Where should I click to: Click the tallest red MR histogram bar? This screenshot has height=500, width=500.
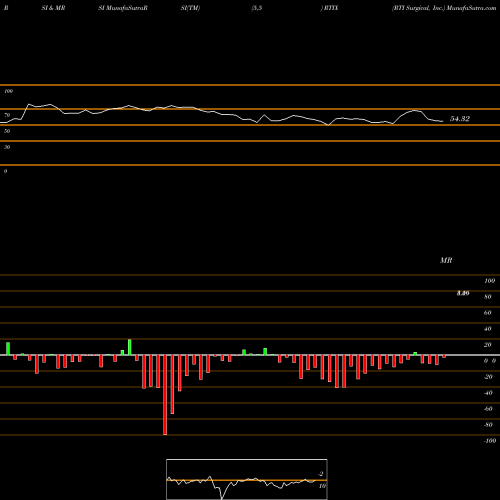(165, 395)
